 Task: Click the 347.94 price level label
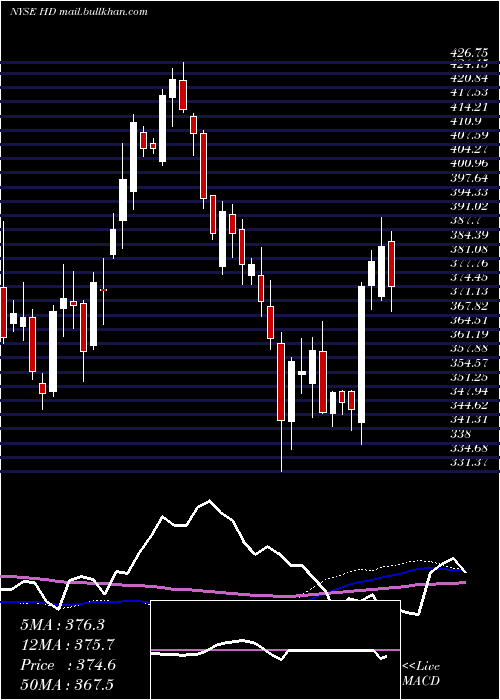click(469, 391)
